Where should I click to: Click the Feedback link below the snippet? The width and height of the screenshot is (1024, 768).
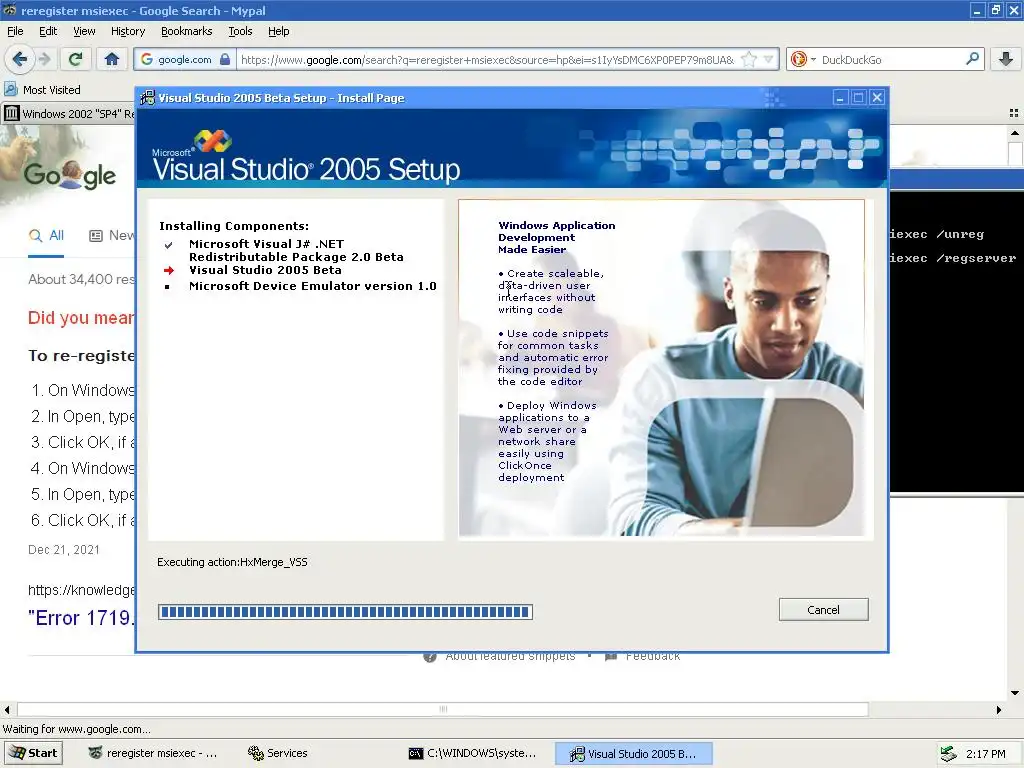(x=652, y=656)
